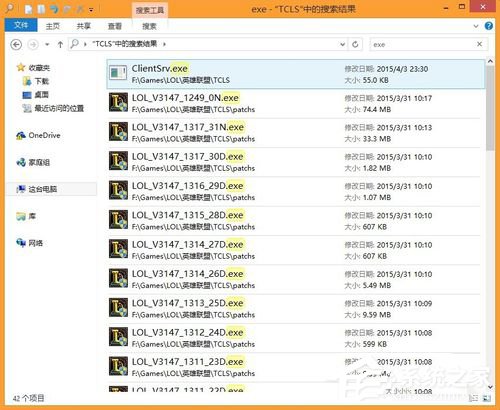
Task: Expand the address bar history dropdown
Action: [x=342, y=44]
